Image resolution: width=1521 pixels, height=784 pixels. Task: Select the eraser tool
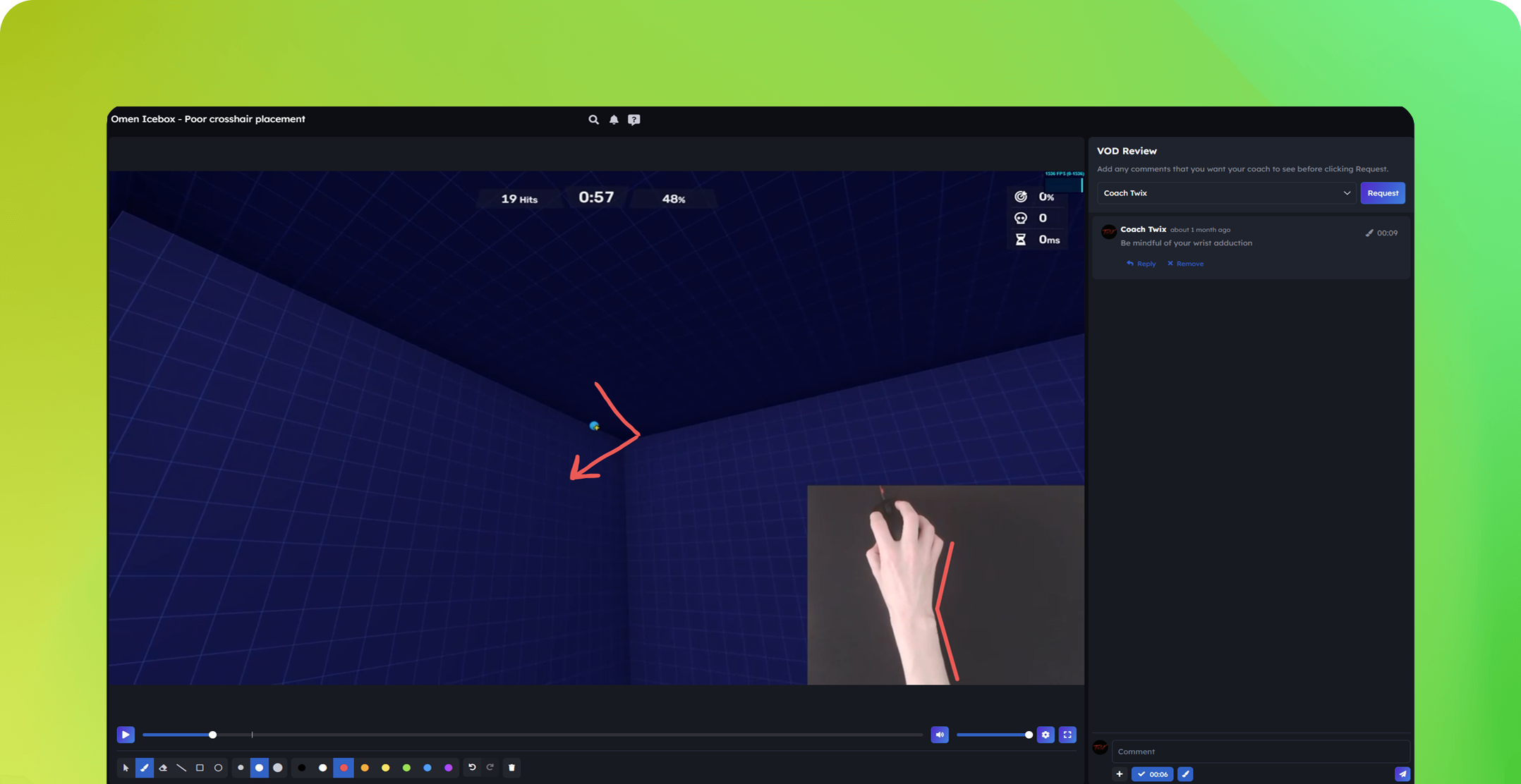[x=163, y=768]
